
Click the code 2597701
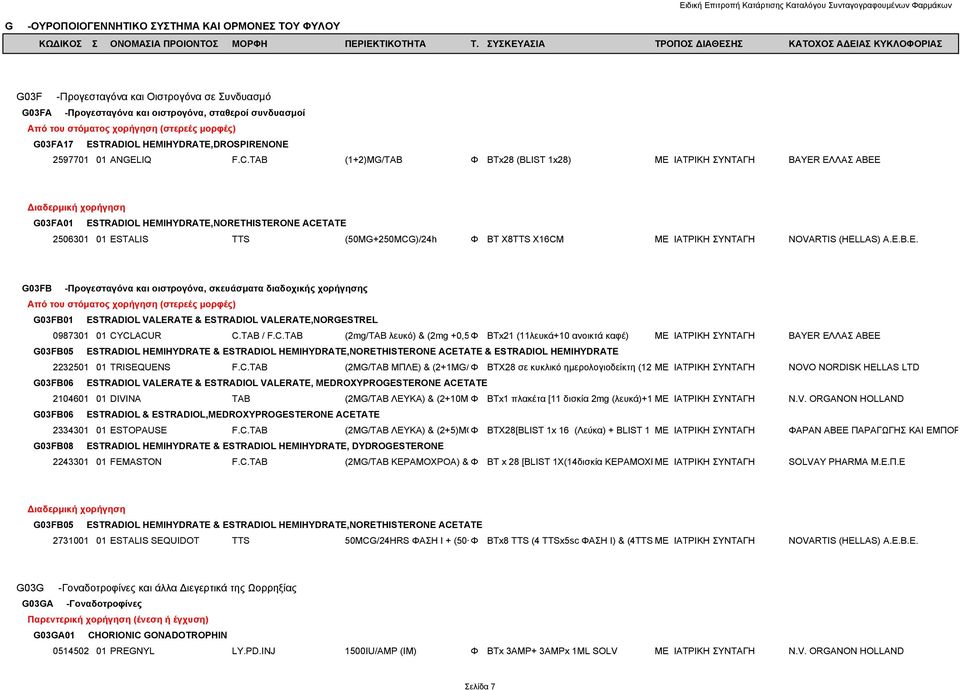pyautogui.click(x=70, y=160)
